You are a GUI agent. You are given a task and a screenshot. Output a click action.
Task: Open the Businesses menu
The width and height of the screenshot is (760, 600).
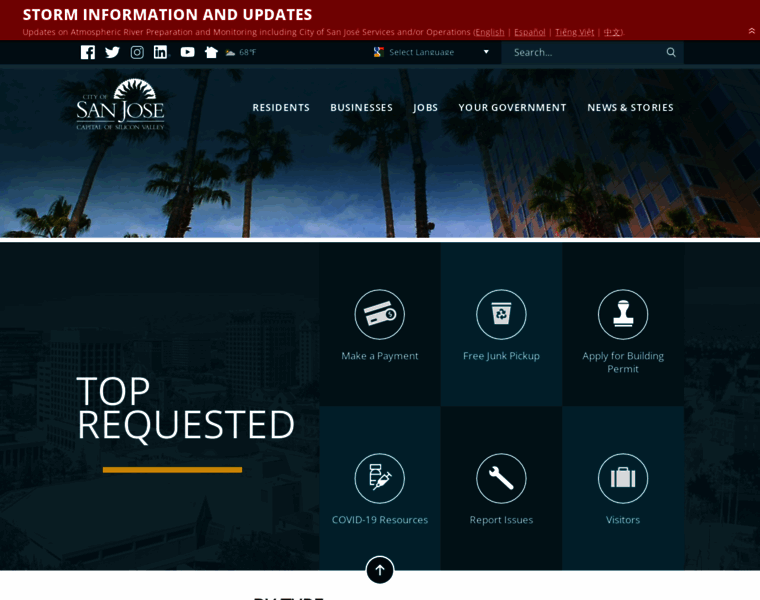pyautogui.click(x=362, y=108)
